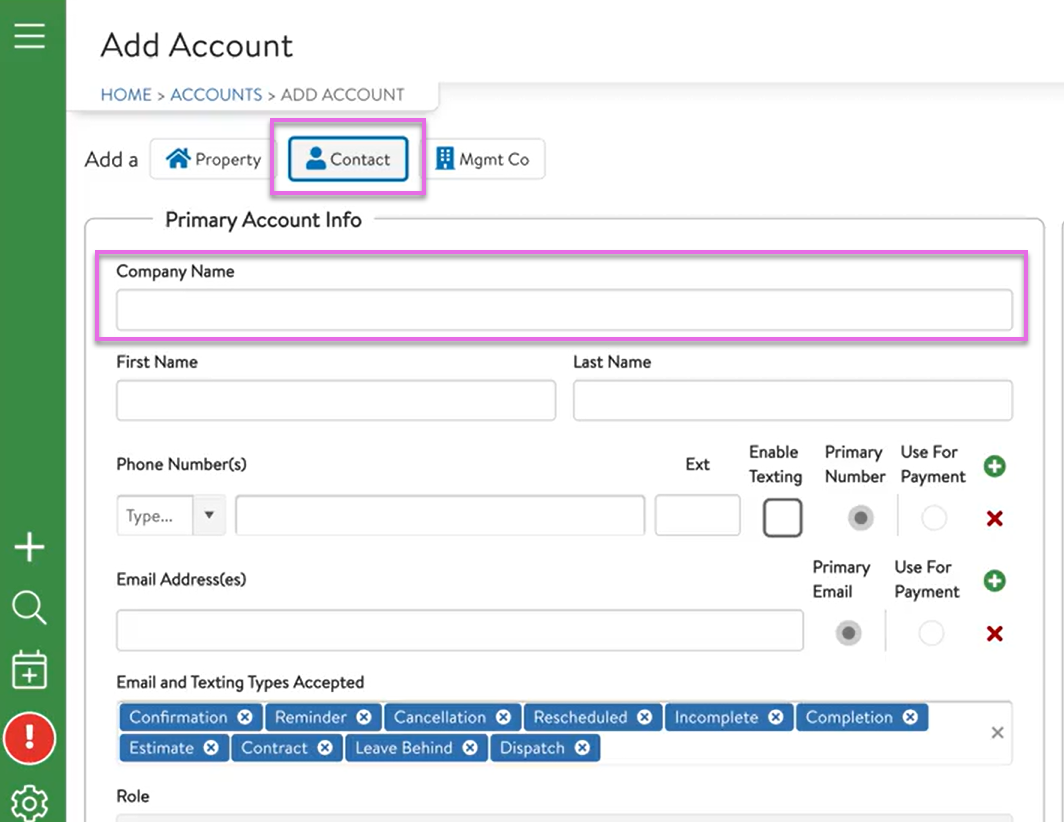Navigate to ACCOUNTS breadcrumb link
The height and width of the screenshot is (822, 1064).
click(x=216, y=95)
